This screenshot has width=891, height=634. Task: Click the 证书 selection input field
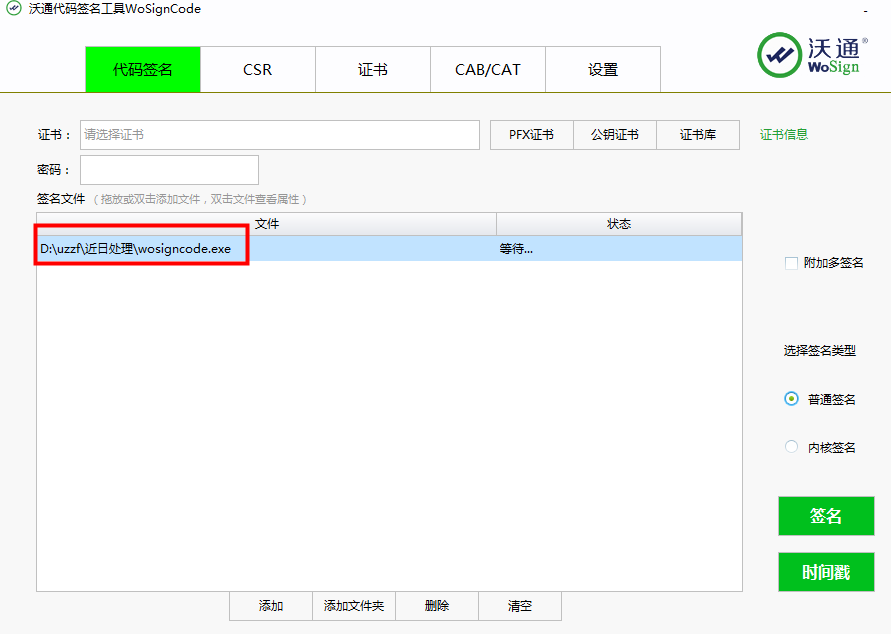click(x=280, y=135)
